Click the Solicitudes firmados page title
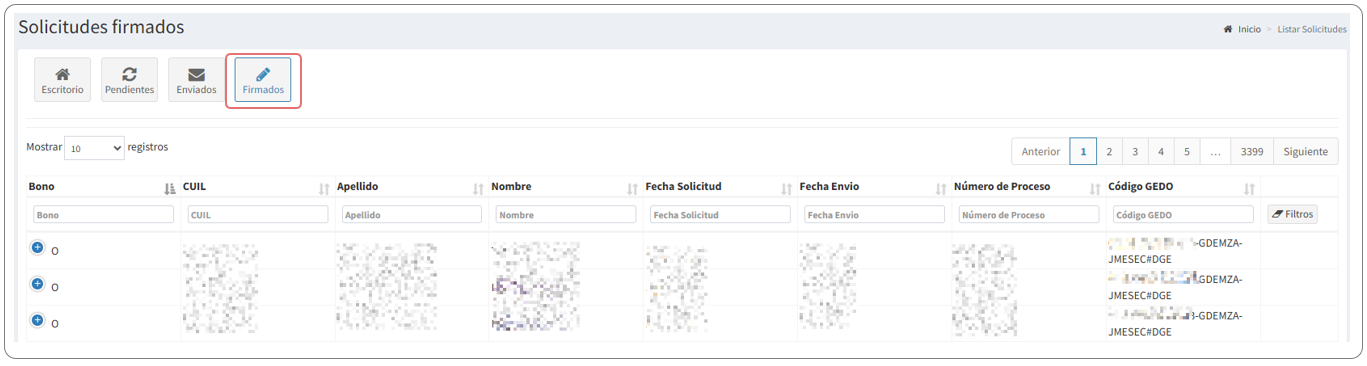Image resolution: width=1367 pixels, height=366 pixels. pyautogui.click(x=101, y=27)
